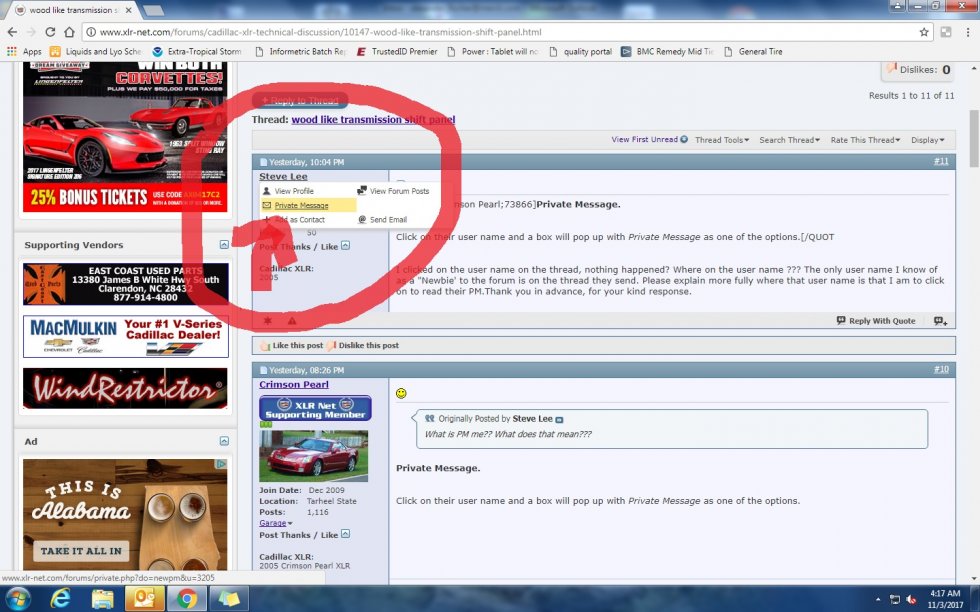This screenshot has height=612, width=980.
Task: Select Private Message in user popup
Action: [x=301, y=206]
